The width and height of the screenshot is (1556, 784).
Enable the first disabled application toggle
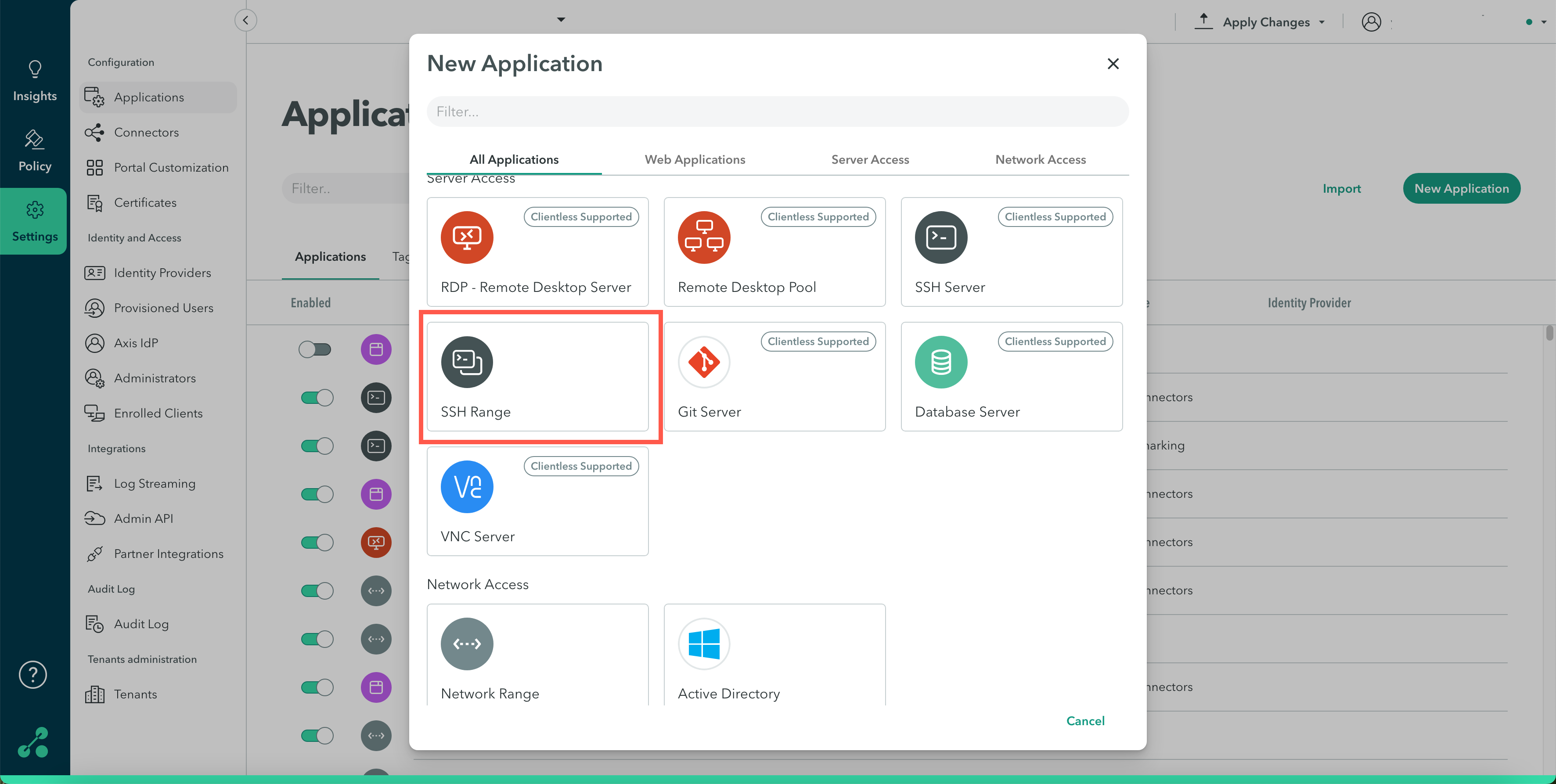pos(315,349)
